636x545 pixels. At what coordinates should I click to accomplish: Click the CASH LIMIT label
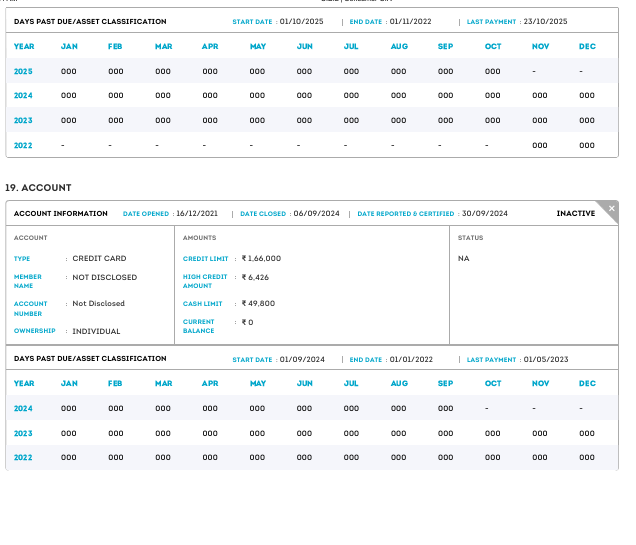pyautogui.click(x=202, y=304)
